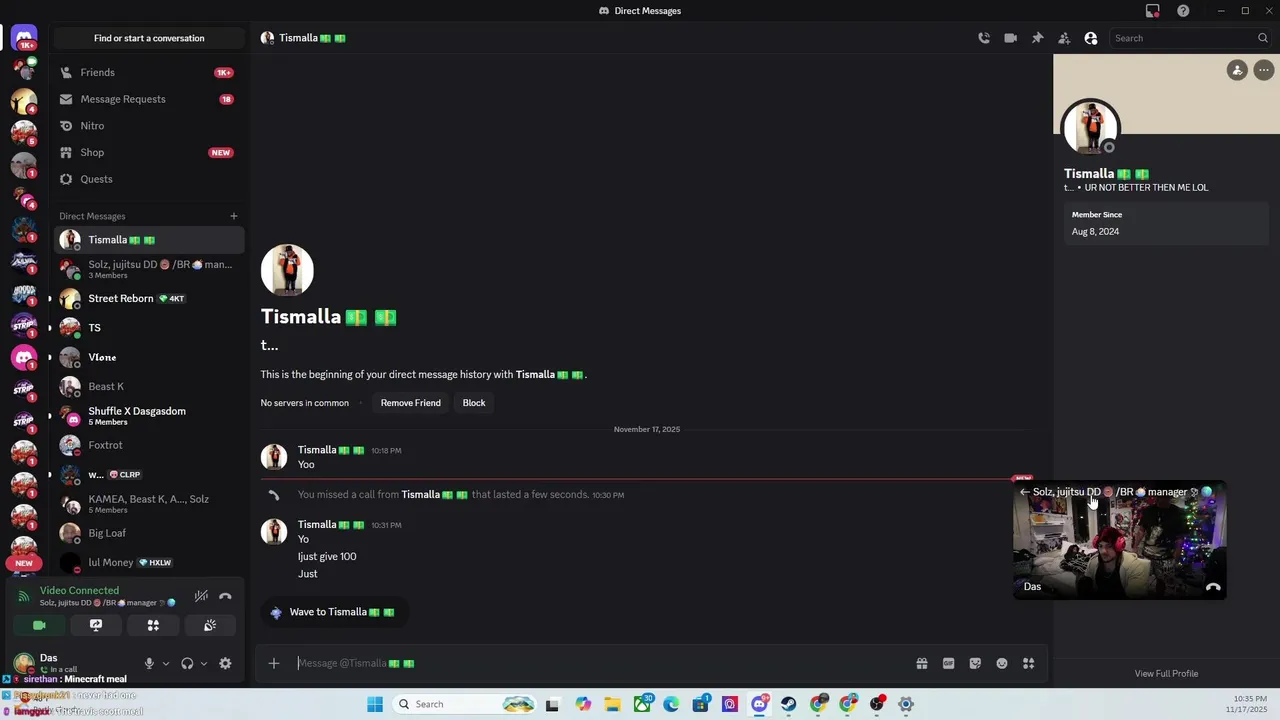The height and width of the screenshot is (720, 1280).
Task: Open the Beast K conversation
Action: click(149, 386)
